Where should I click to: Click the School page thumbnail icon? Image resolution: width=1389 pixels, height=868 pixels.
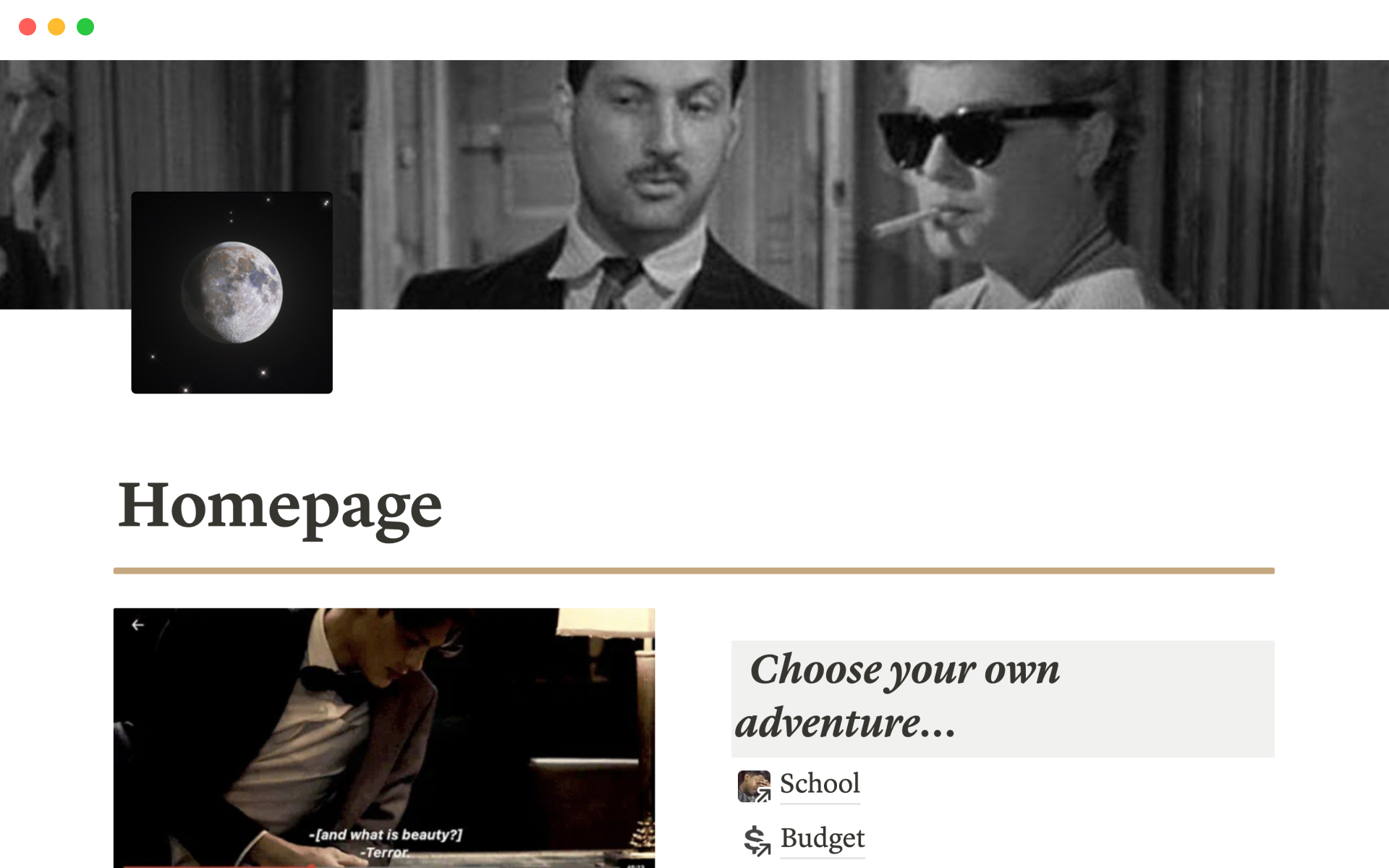(x=754, y=786)
